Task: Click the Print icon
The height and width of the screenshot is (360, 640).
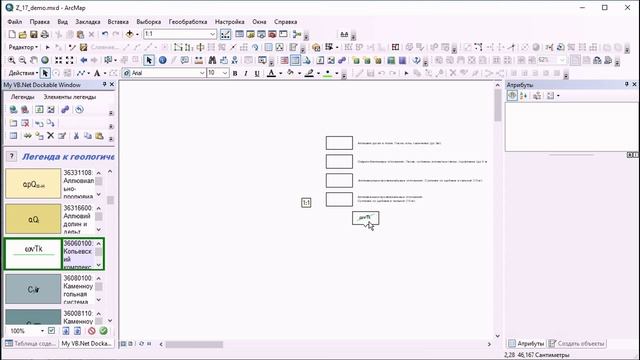Action: coord(45,34)
